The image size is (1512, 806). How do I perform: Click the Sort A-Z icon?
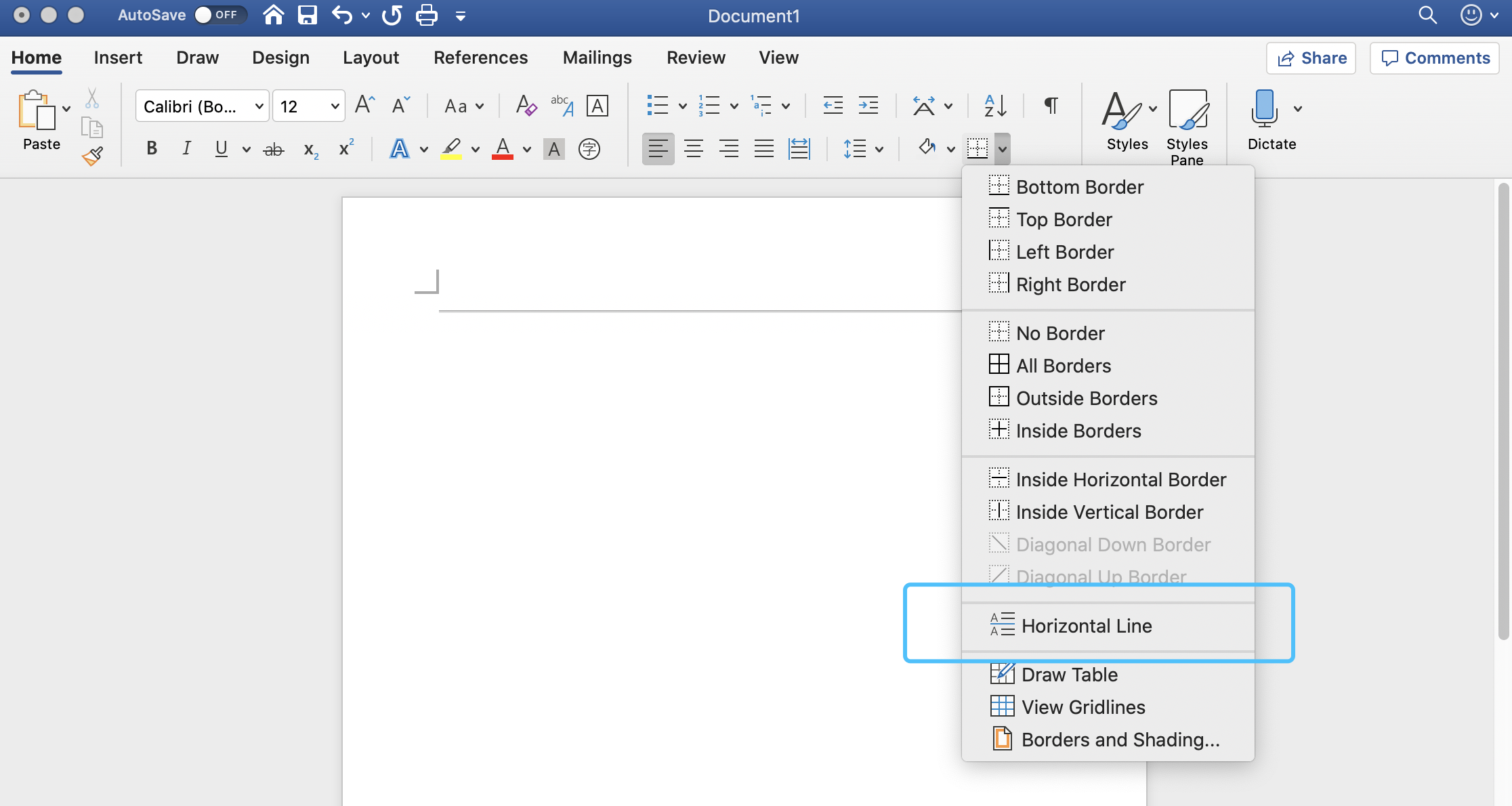[x=995, y=106]
